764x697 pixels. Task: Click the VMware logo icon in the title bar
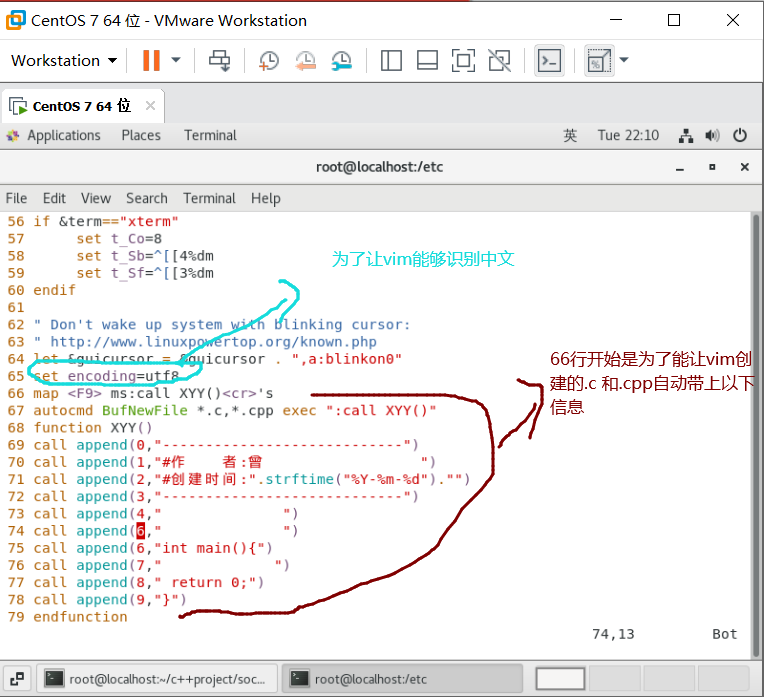point(16,20)
